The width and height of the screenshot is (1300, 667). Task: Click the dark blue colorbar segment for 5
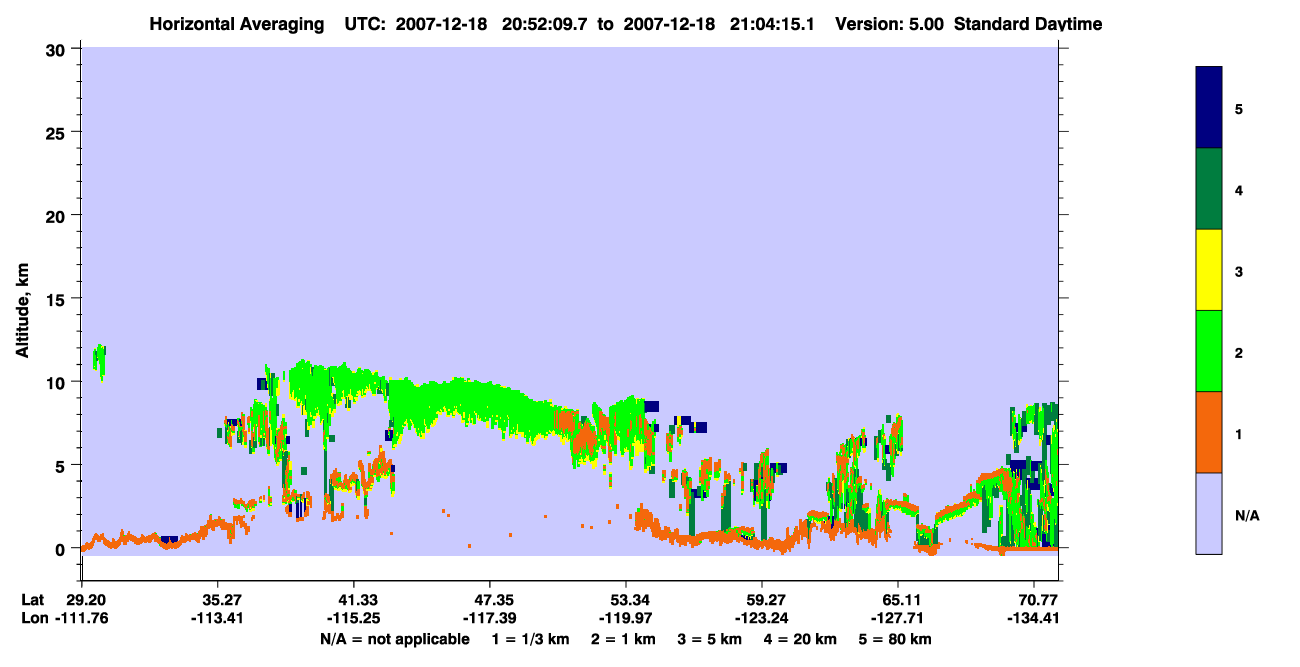[1209, 108]
